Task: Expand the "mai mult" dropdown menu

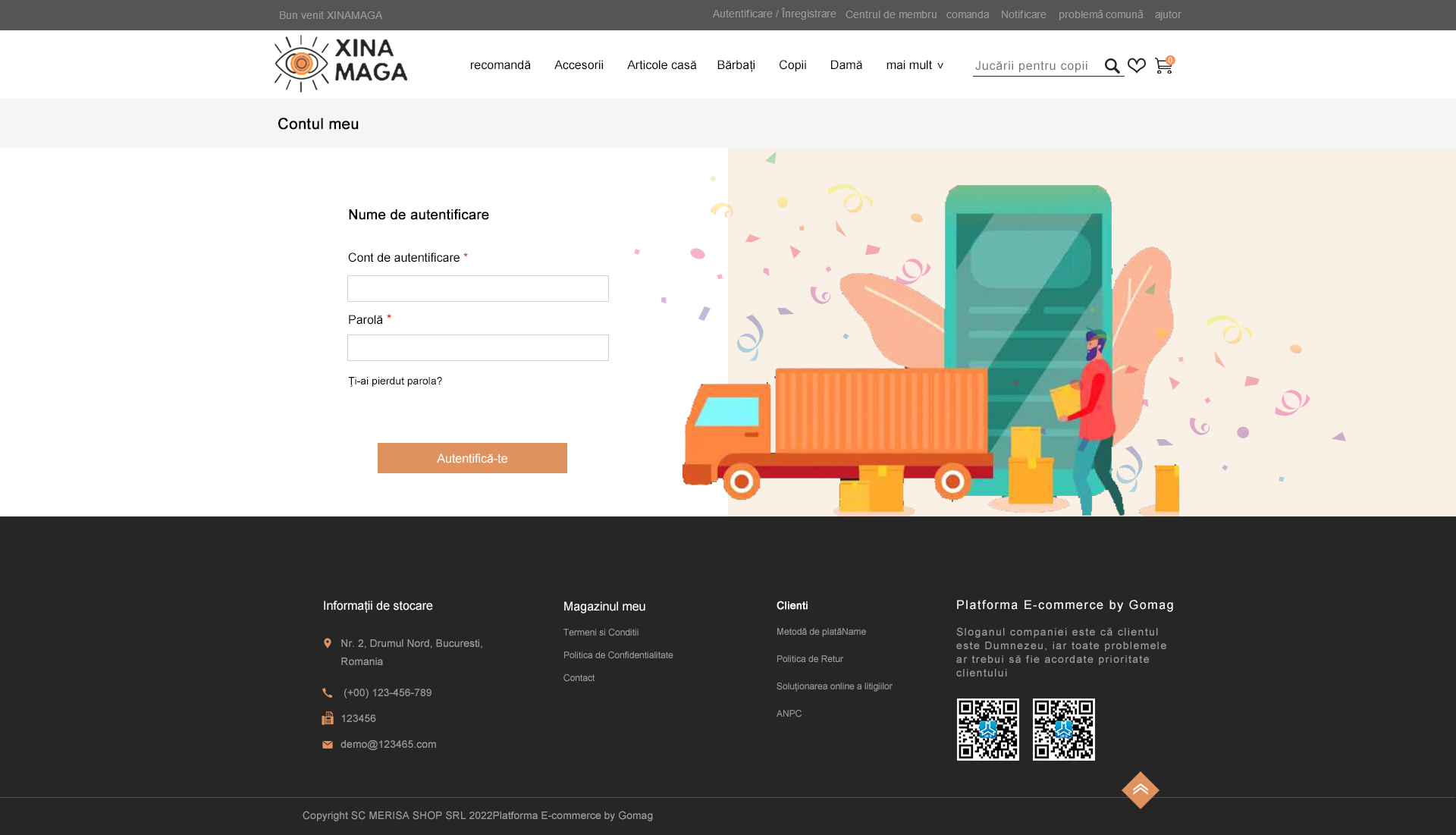Action: (915, 65)
